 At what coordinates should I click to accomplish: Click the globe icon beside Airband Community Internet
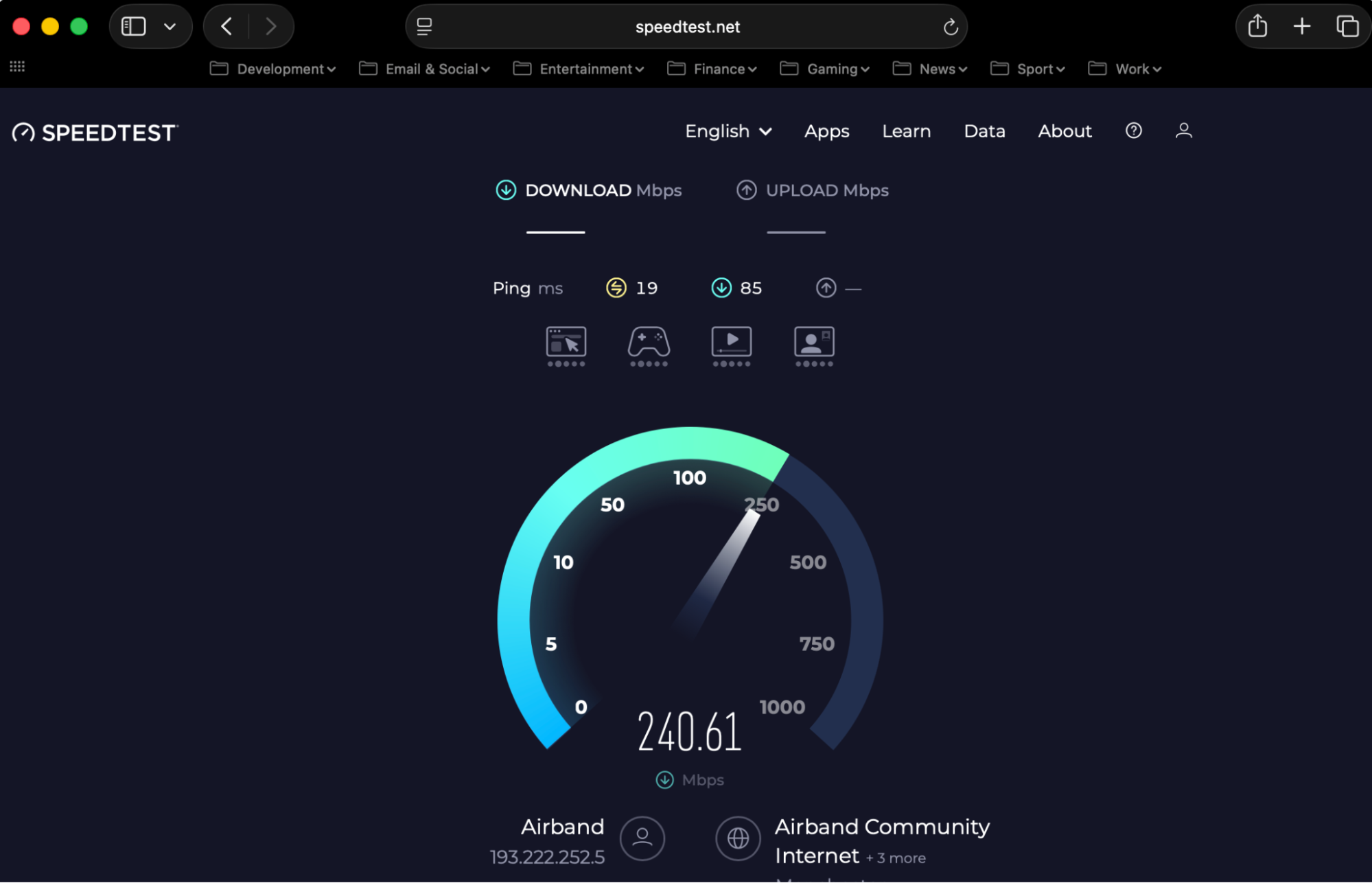pyautogui.click(x=738, y=838)
